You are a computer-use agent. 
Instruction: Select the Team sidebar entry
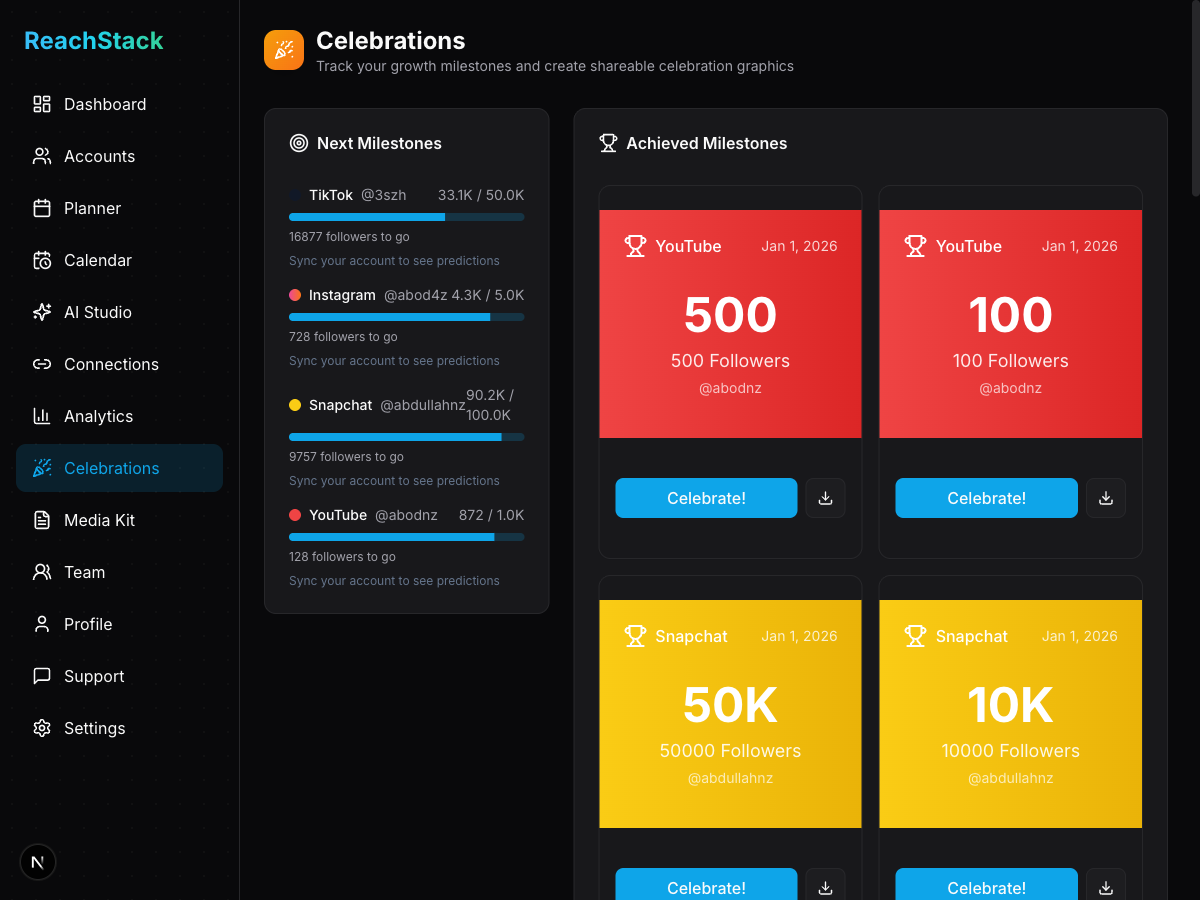(x=84, y=572)
